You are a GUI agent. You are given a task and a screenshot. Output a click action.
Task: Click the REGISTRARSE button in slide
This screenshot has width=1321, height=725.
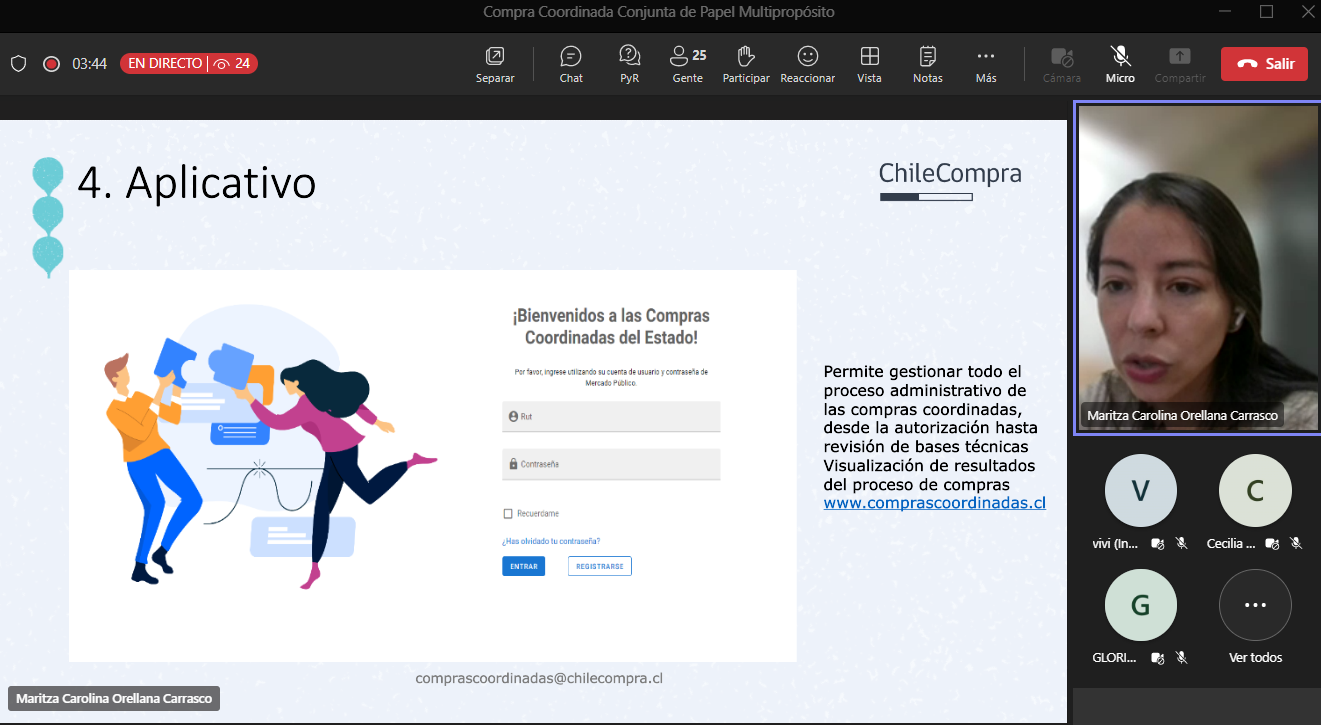pos(600,566)
